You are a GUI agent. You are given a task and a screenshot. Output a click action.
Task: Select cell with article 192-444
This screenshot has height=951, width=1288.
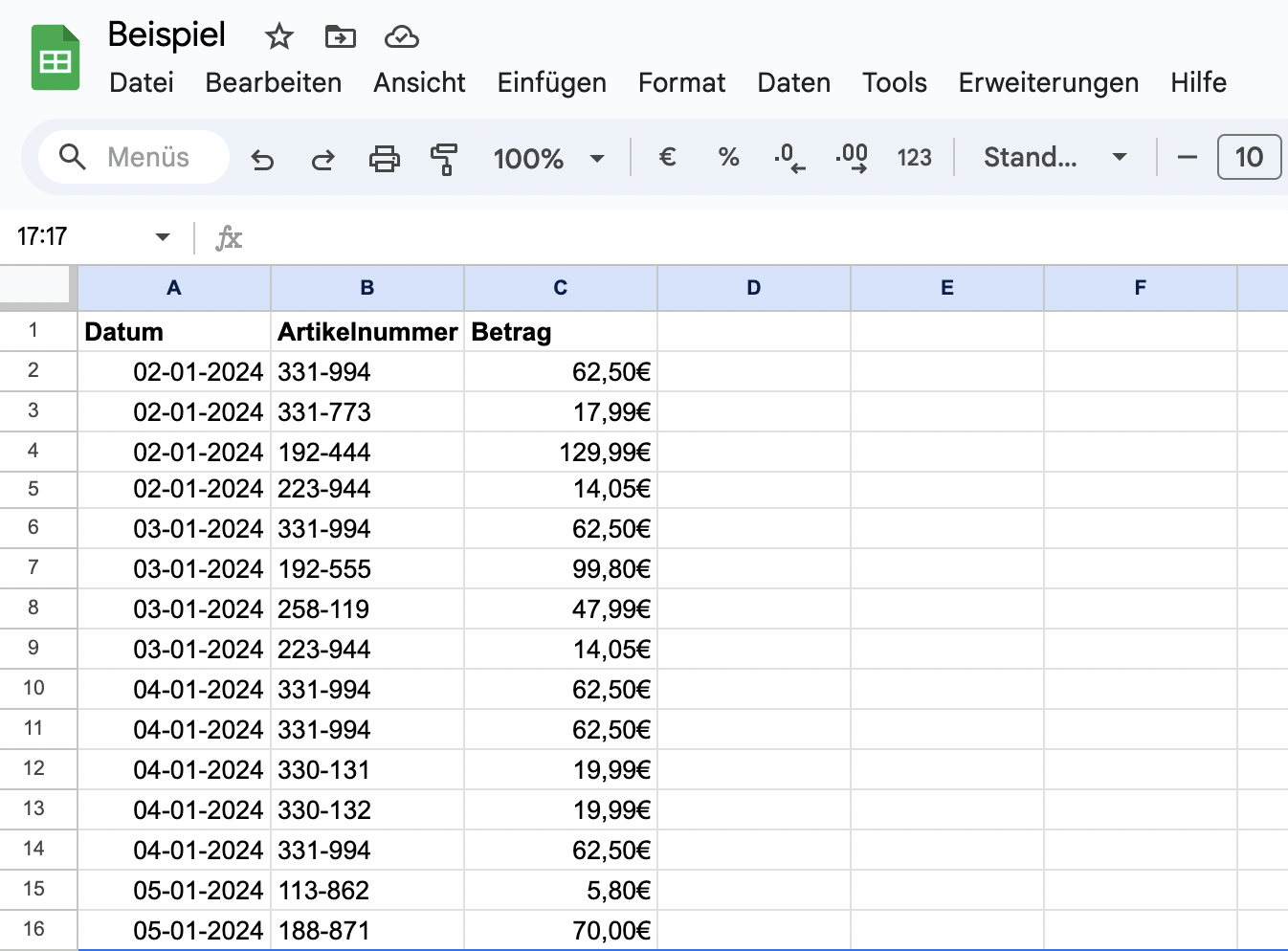pos(367,452)
